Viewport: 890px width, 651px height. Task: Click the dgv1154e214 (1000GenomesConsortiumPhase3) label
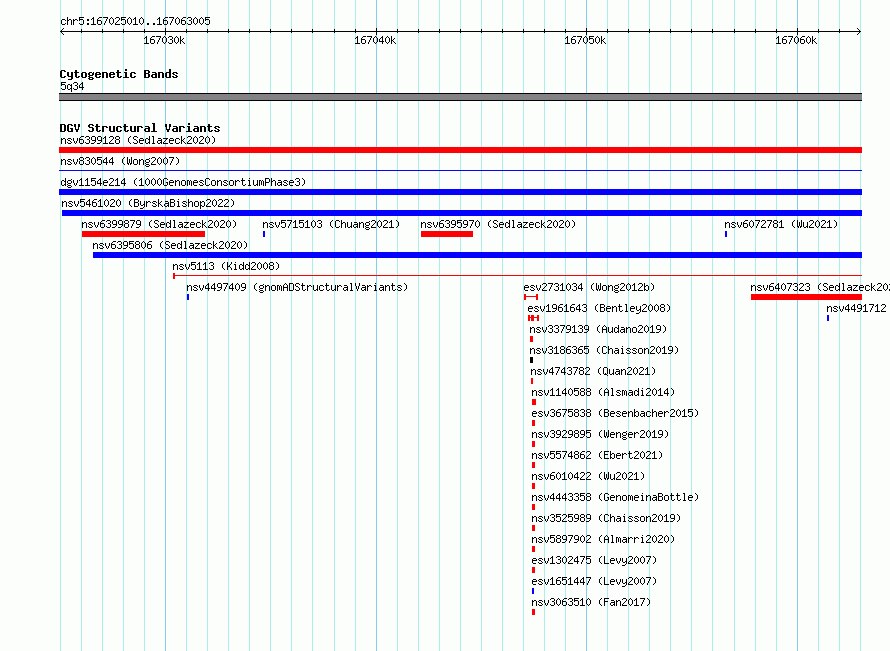[183, 182]
